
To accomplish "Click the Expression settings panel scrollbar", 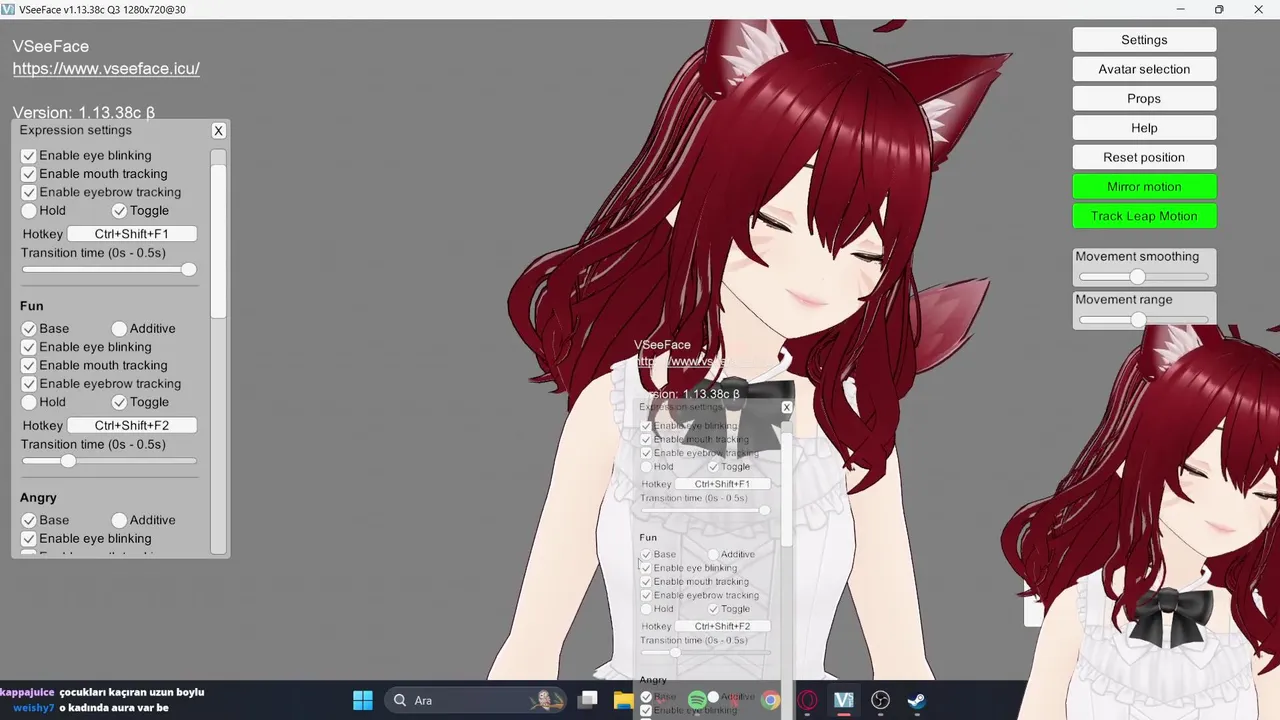I will pos(218,240).
